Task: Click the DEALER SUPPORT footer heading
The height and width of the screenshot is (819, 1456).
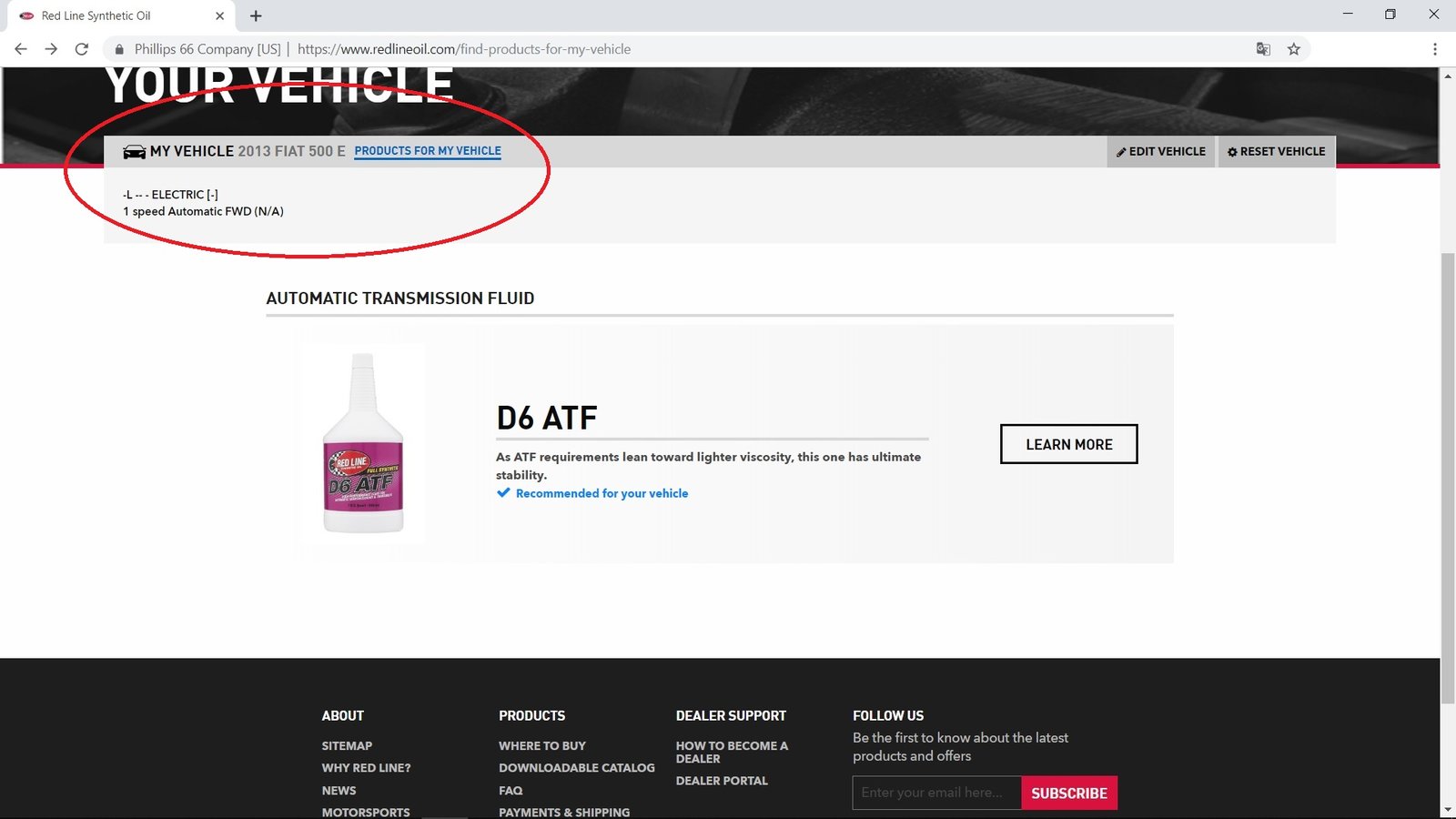Action: tap(731, 716)
